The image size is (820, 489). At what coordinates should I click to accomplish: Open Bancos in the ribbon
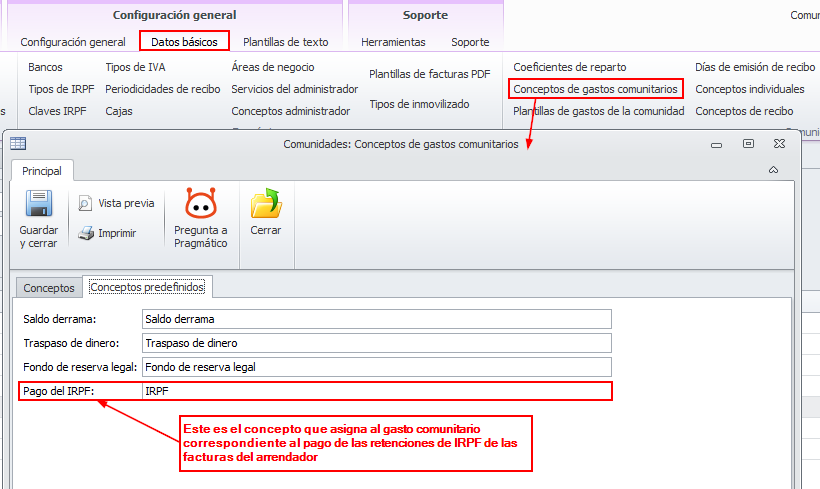click(x=45, y=67)
